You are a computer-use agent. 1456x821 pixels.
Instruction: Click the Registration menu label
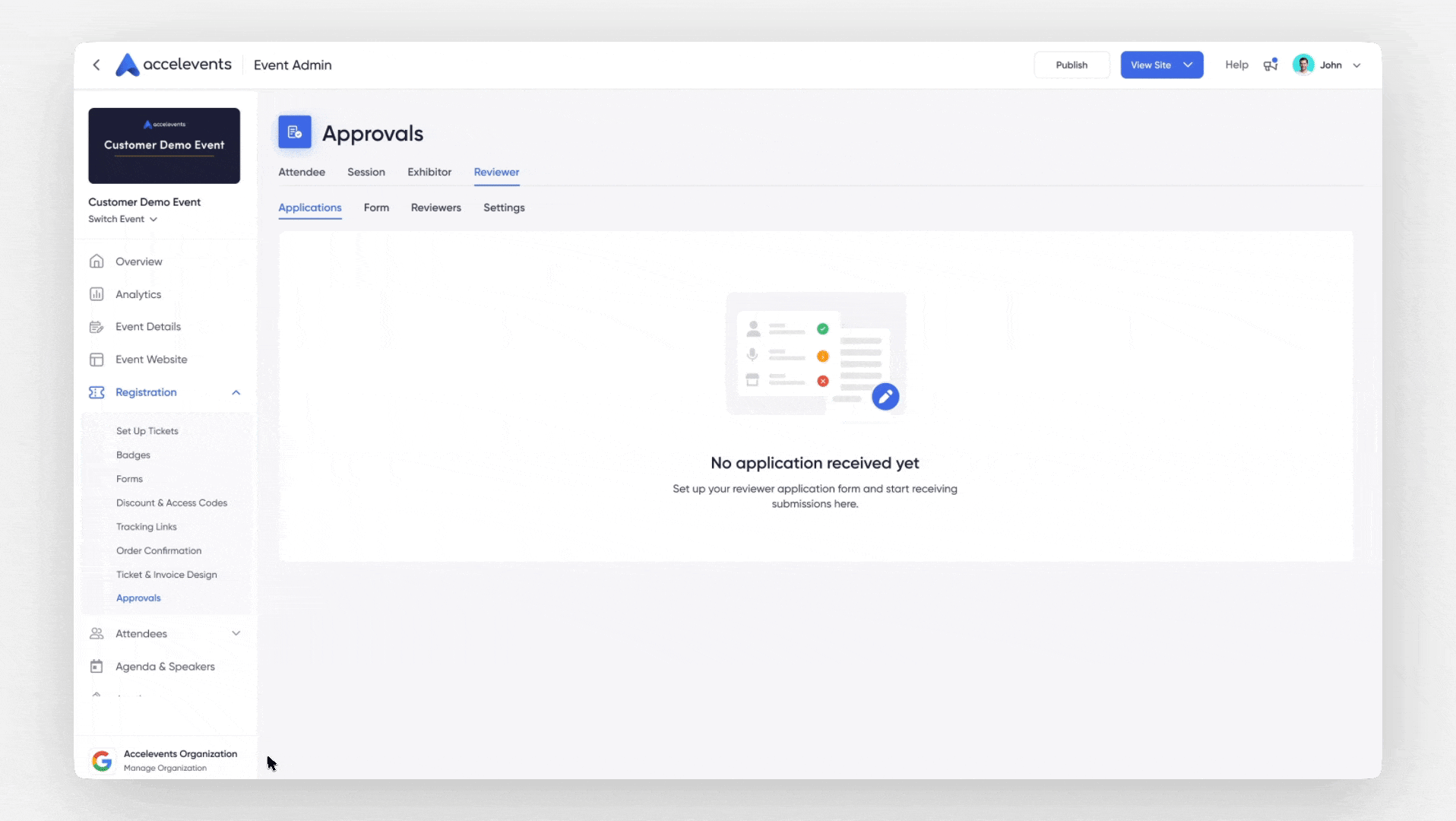(146, 392)
